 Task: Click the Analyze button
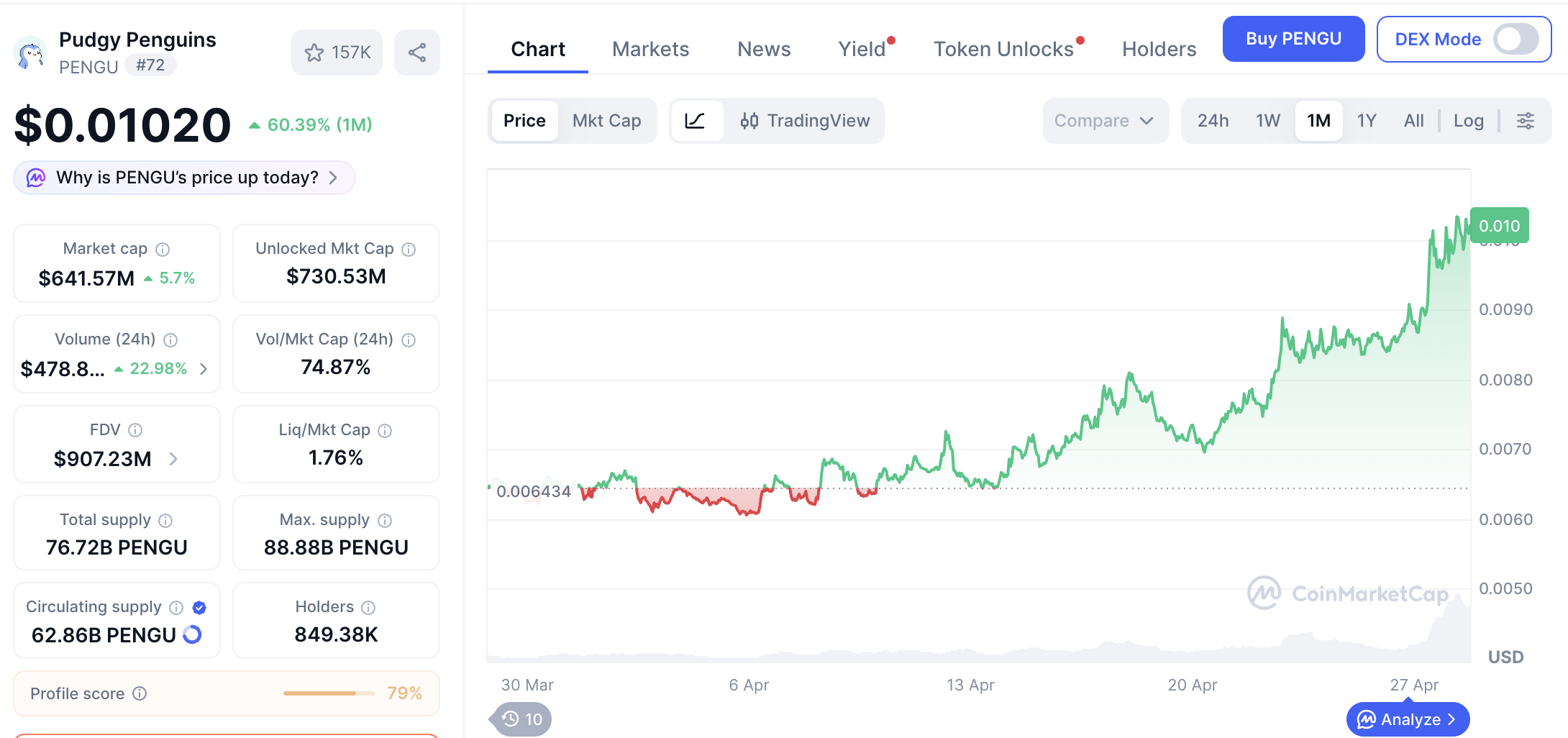(x=1408, y=719)
